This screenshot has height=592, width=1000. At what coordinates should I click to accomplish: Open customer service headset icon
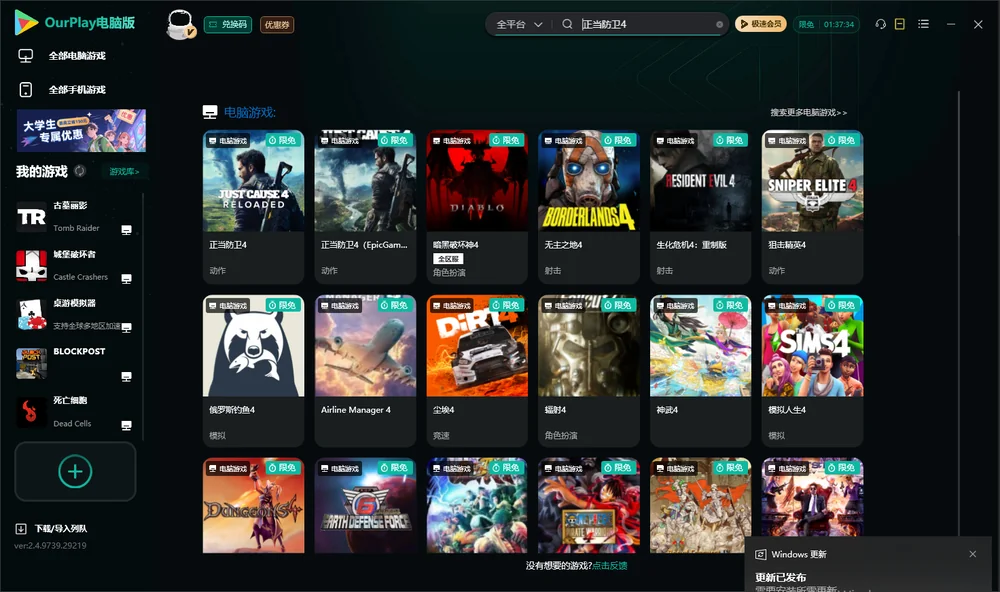[881, 24]
